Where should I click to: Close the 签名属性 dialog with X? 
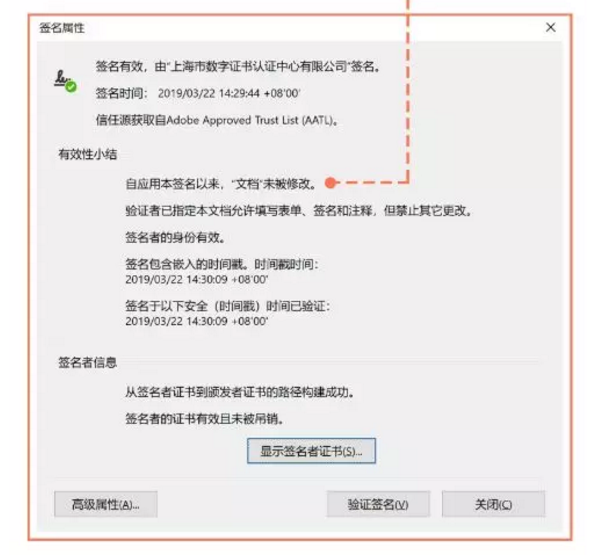(550, 27)
